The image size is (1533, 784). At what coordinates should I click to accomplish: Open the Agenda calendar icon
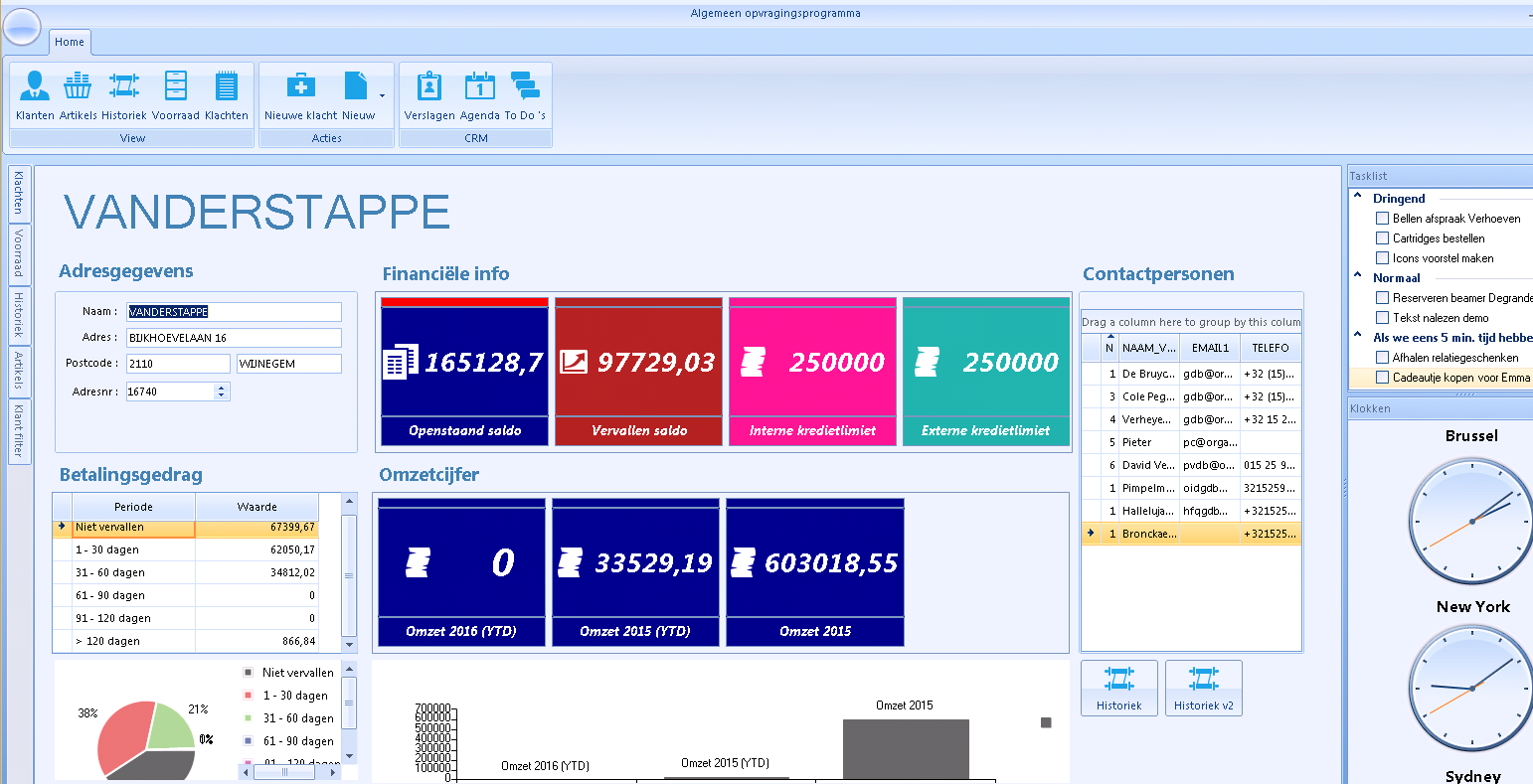point(480,86)
